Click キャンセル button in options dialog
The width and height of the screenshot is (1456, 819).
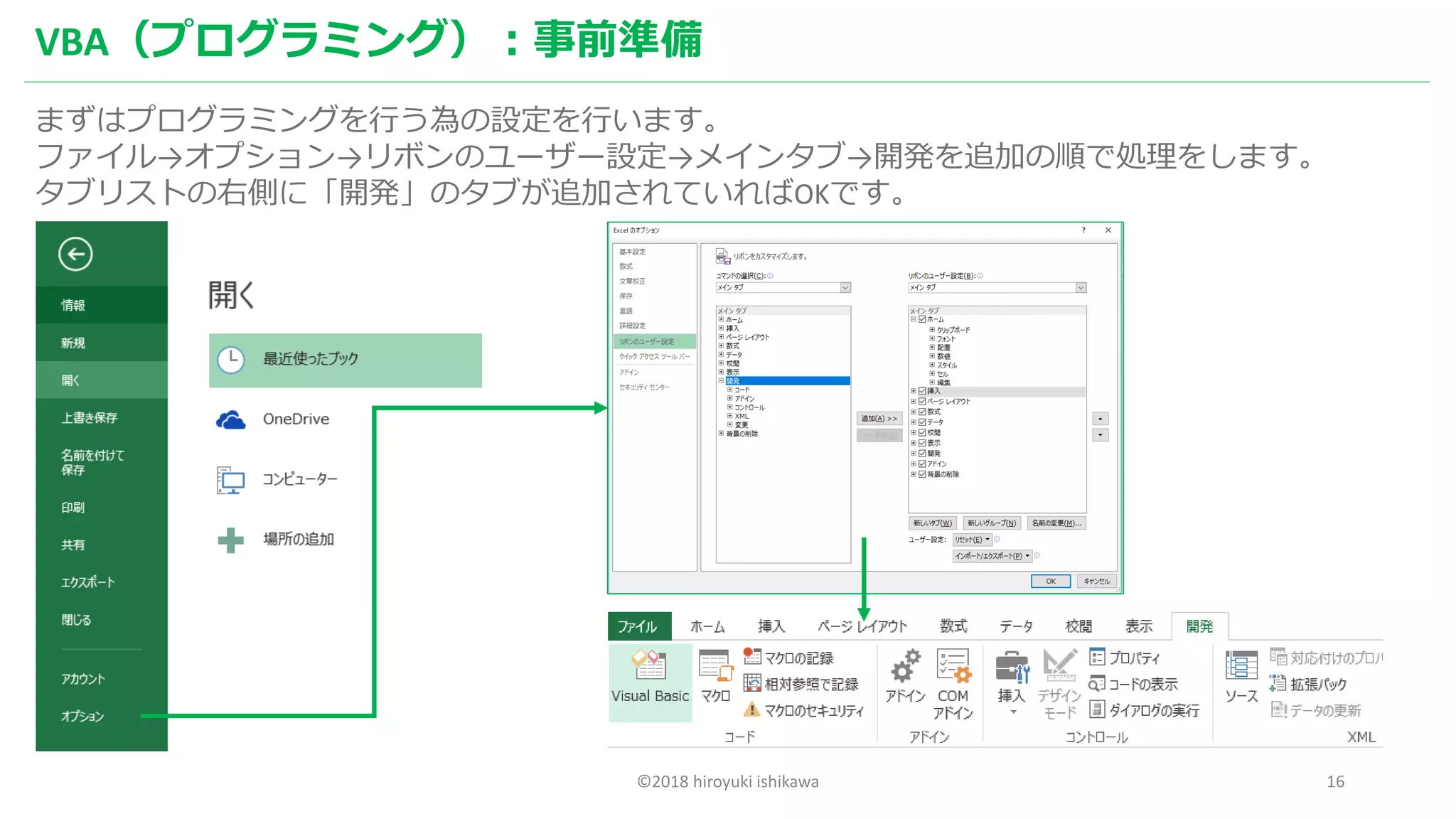(x=1096, y=582)
